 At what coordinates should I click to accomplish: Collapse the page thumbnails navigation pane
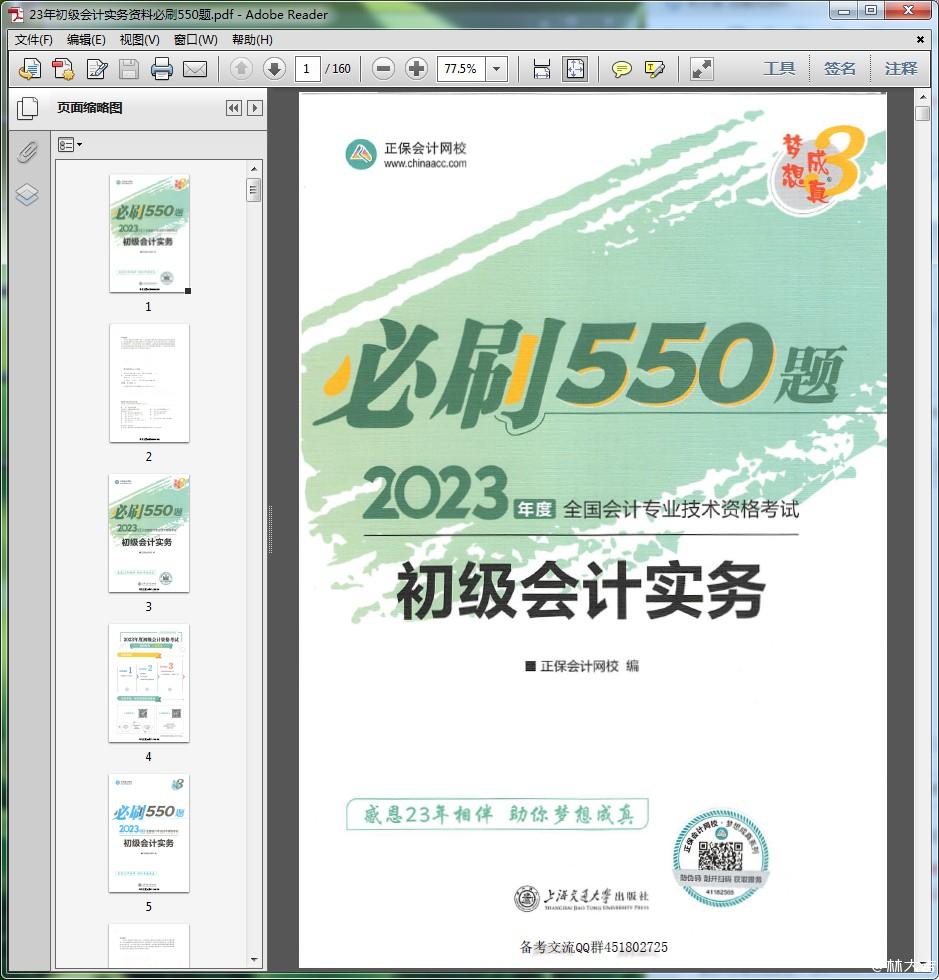234,108
